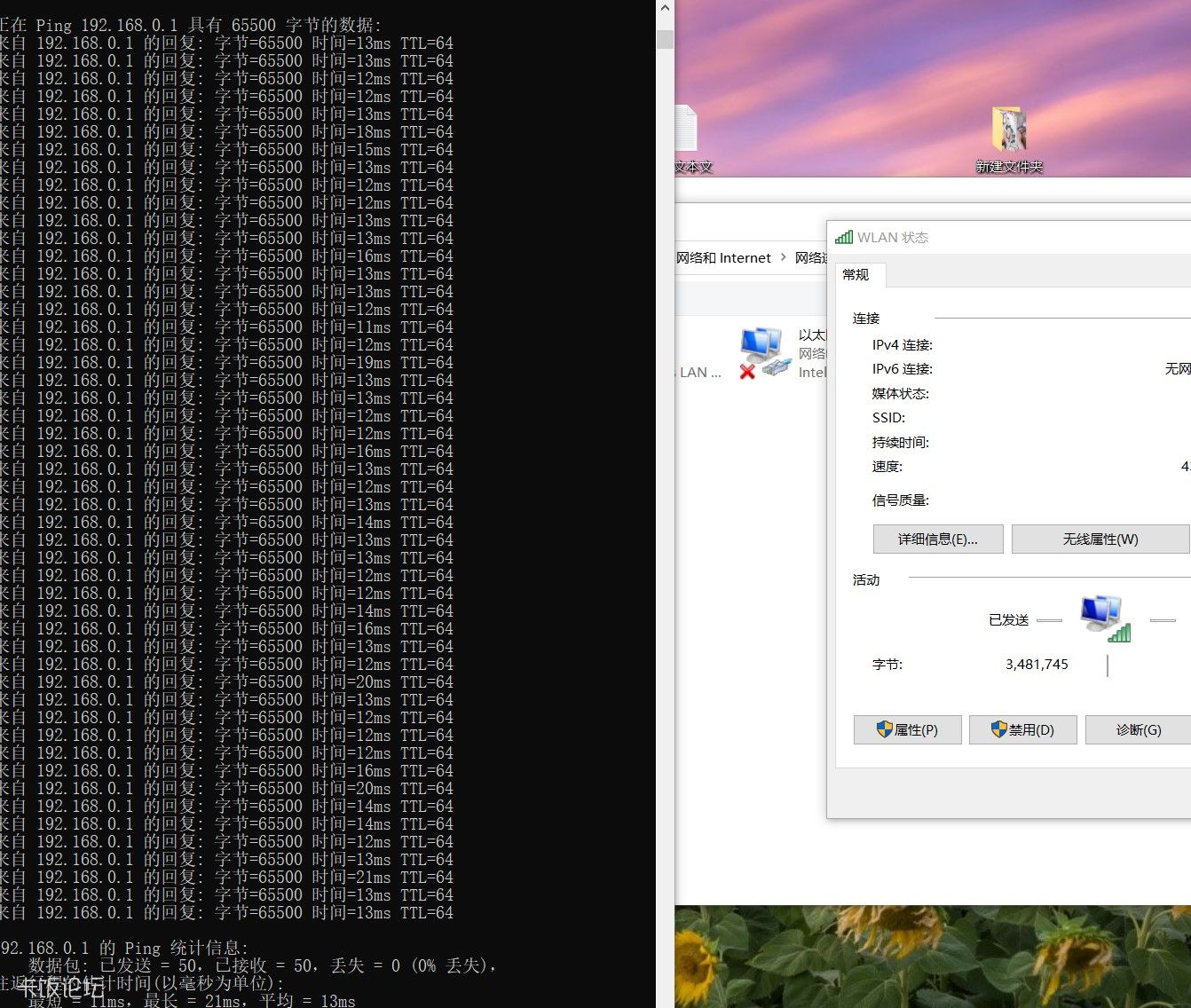Click the 连接 section heading
This screenshot has width=1191, height=1008.
pyautogui.click(x=866, y=319)
